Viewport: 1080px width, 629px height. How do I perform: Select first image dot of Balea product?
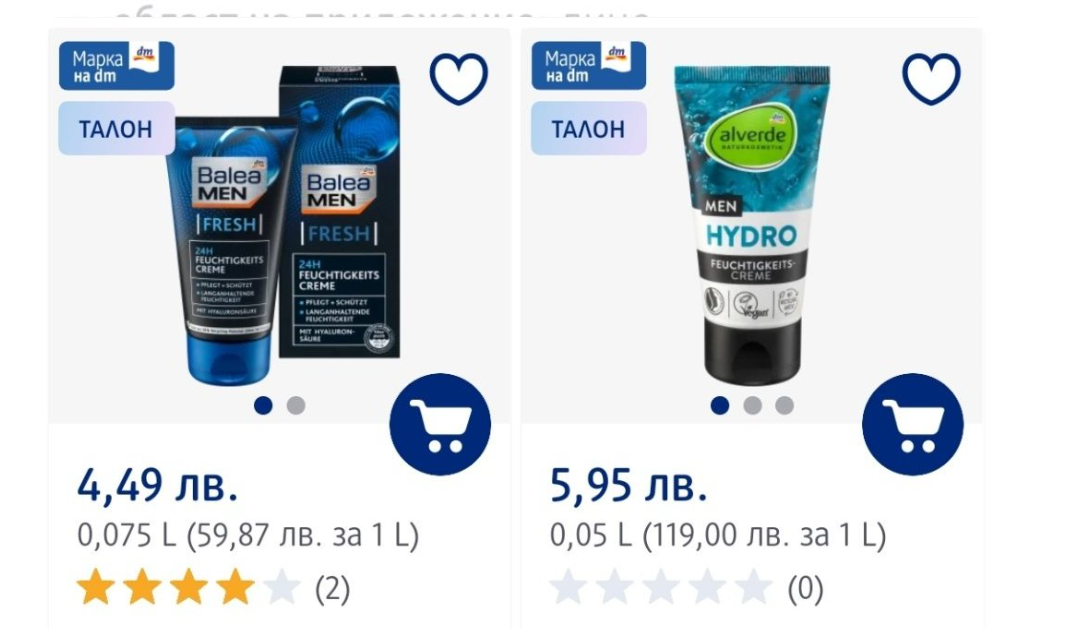[263, 405]
